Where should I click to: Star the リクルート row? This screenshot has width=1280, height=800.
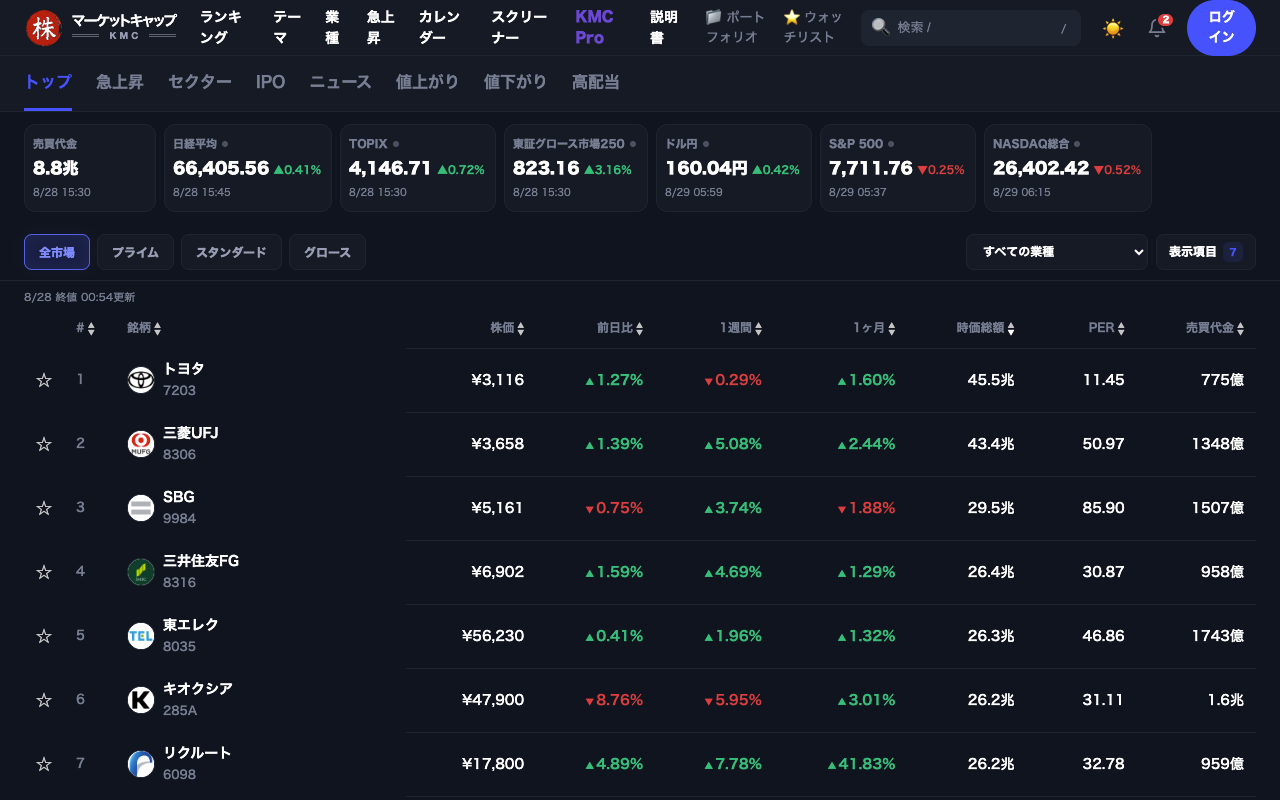(44, 764)
